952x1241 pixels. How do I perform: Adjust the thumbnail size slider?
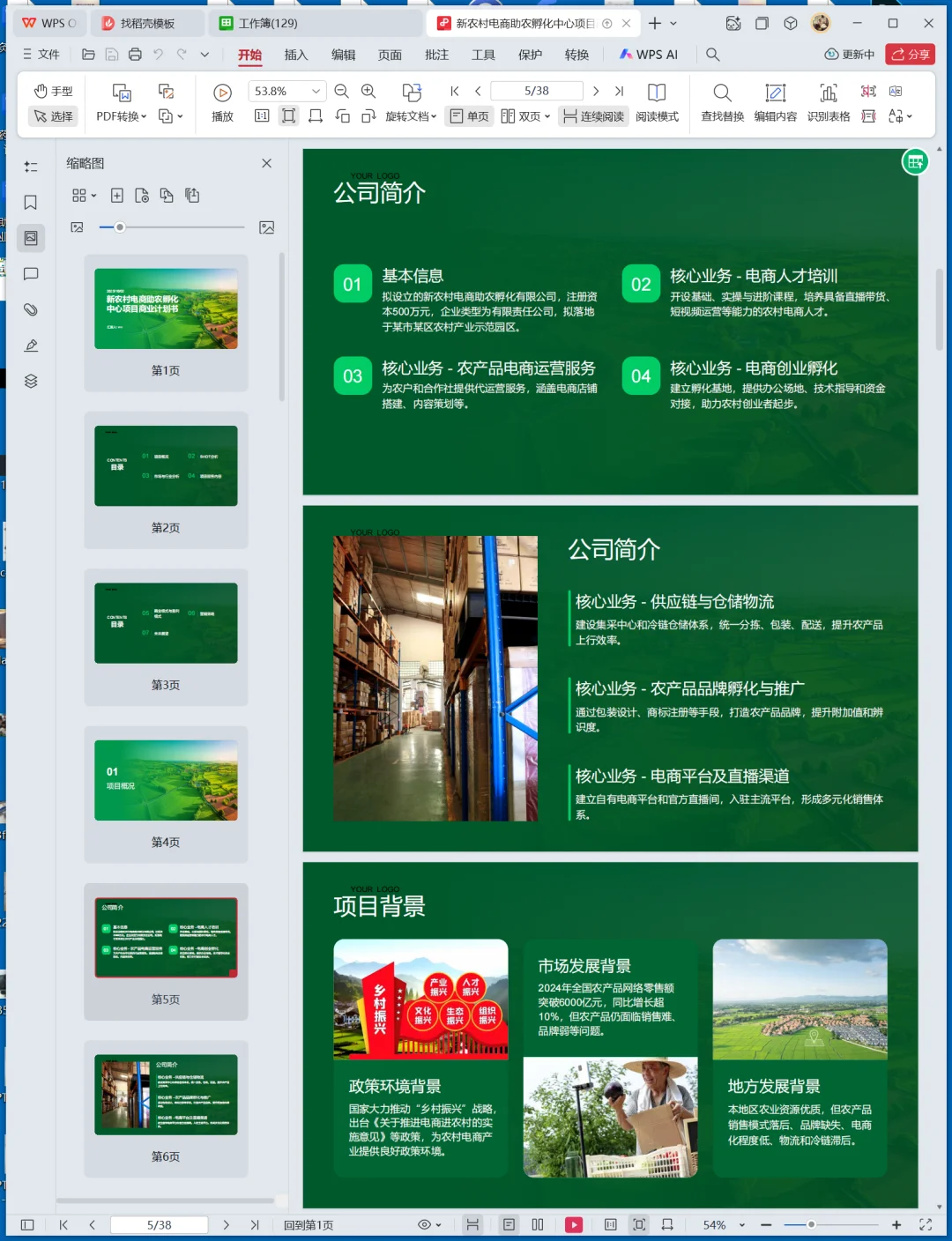click(x=120, y=227)
